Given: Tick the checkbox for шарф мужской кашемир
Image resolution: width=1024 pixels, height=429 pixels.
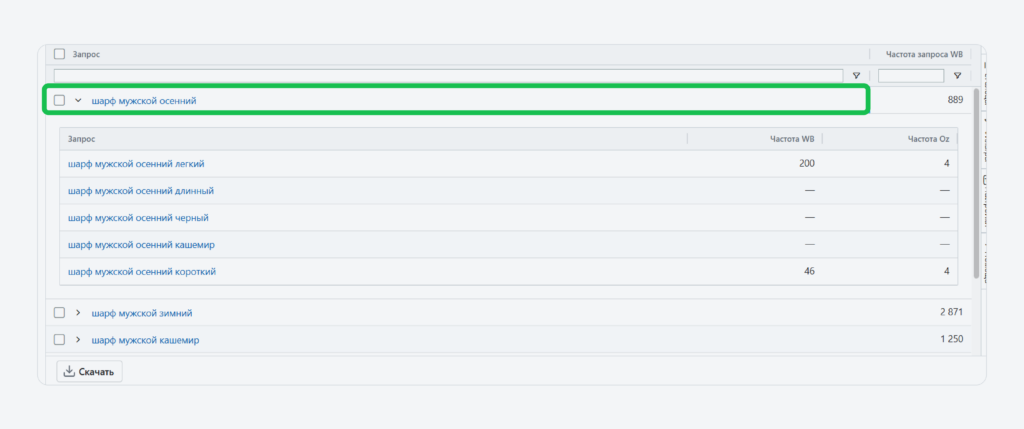Looking at the screenshot, I should [x=59, y=340].
